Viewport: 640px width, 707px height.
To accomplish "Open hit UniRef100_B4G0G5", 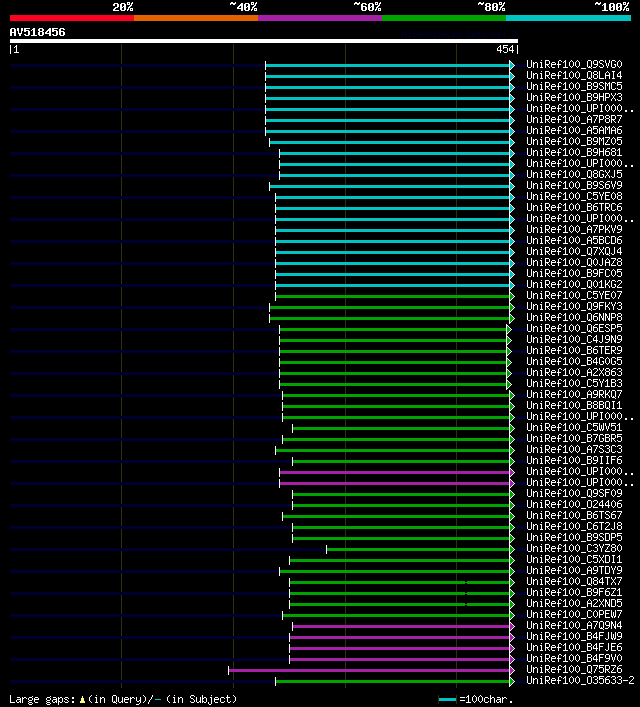I will (x=574, y=362).
